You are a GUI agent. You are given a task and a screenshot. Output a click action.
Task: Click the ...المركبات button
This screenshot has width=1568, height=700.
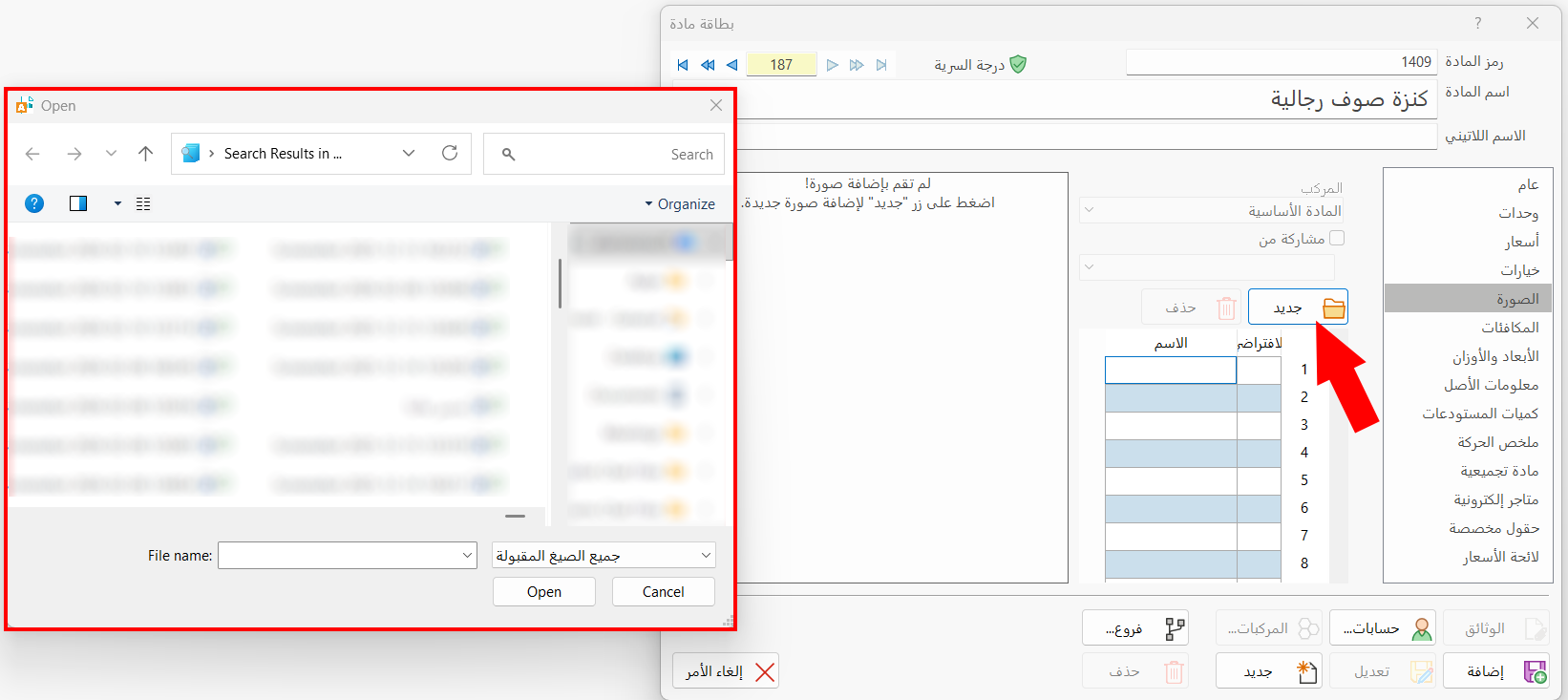pos(1269,628)
